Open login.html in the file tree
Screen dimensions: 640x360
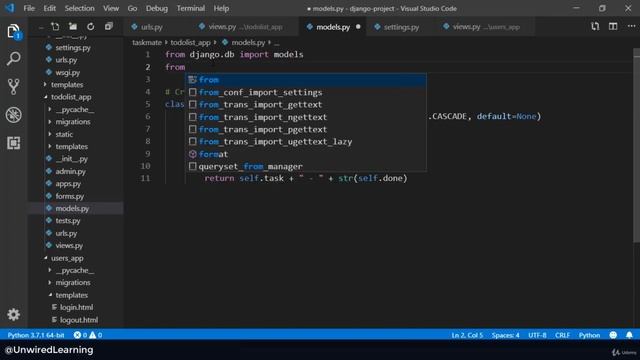(76, 307)
